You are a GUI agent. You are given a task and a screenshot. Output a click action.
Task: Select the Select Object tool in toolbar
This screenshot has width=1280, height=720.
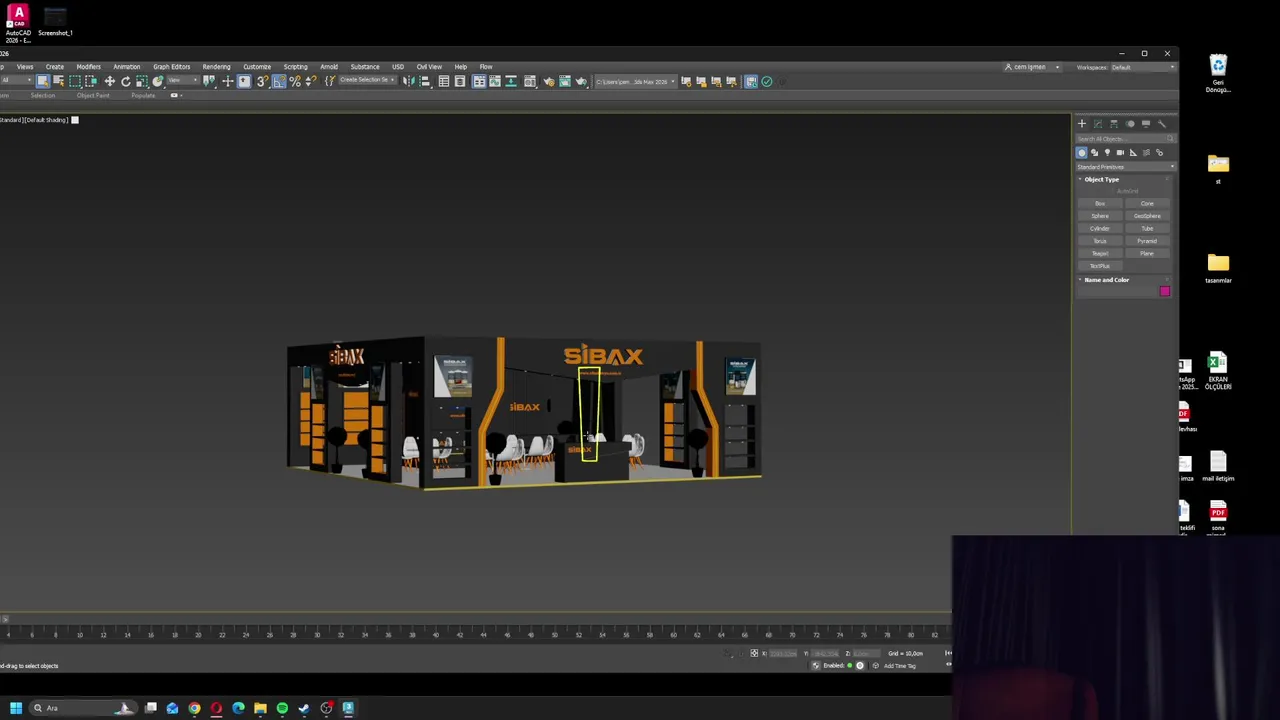tap(42, 82)
